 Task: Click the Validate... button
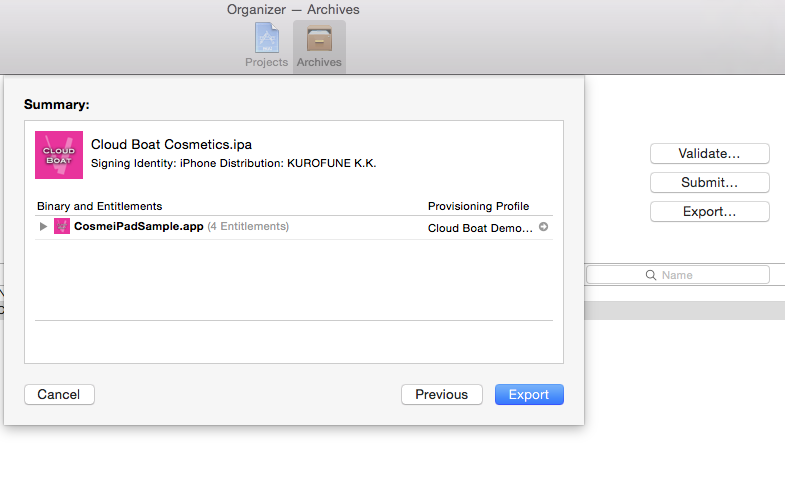click(709, 154)
